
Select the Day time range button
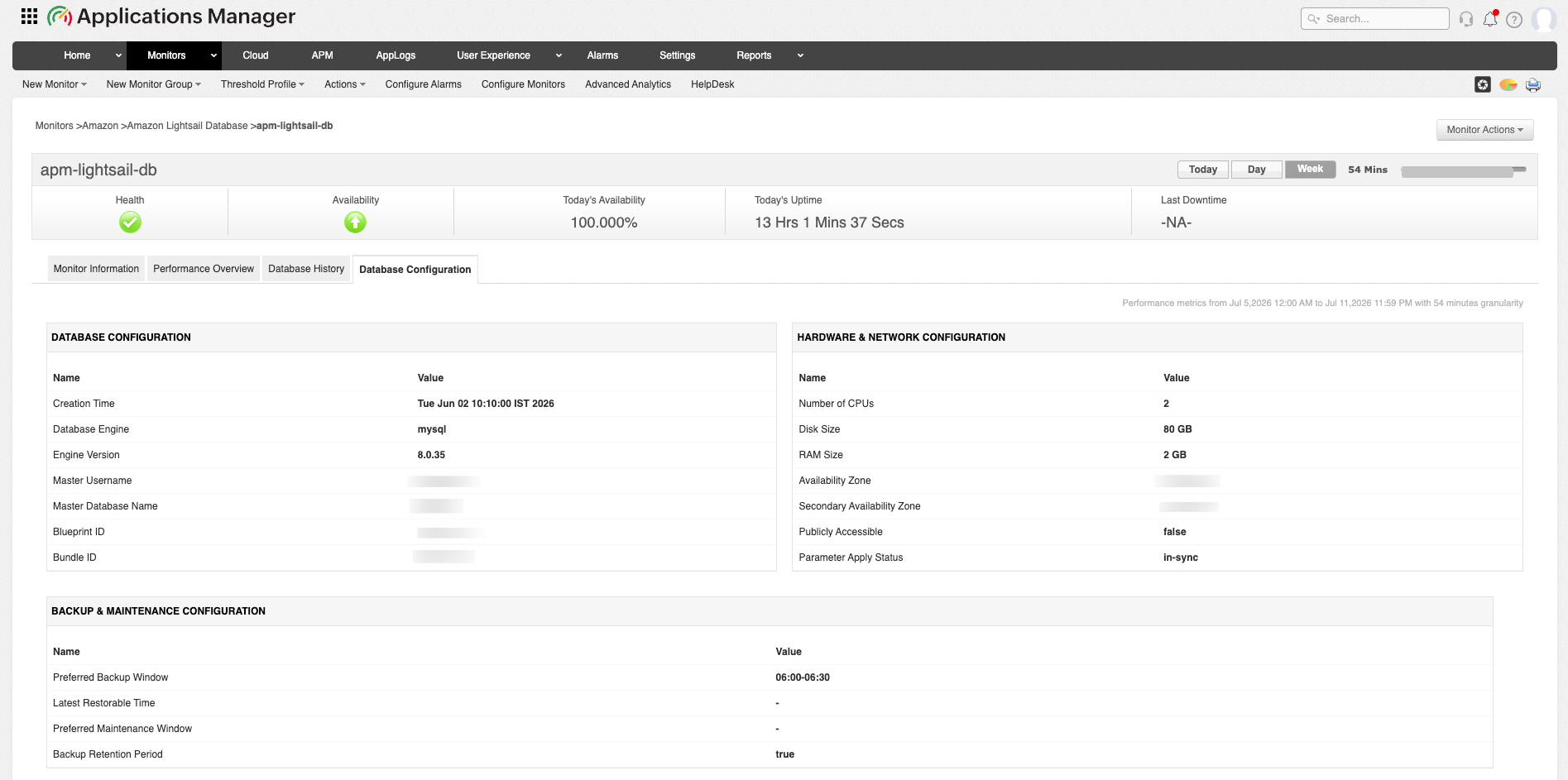point(1256,170)
